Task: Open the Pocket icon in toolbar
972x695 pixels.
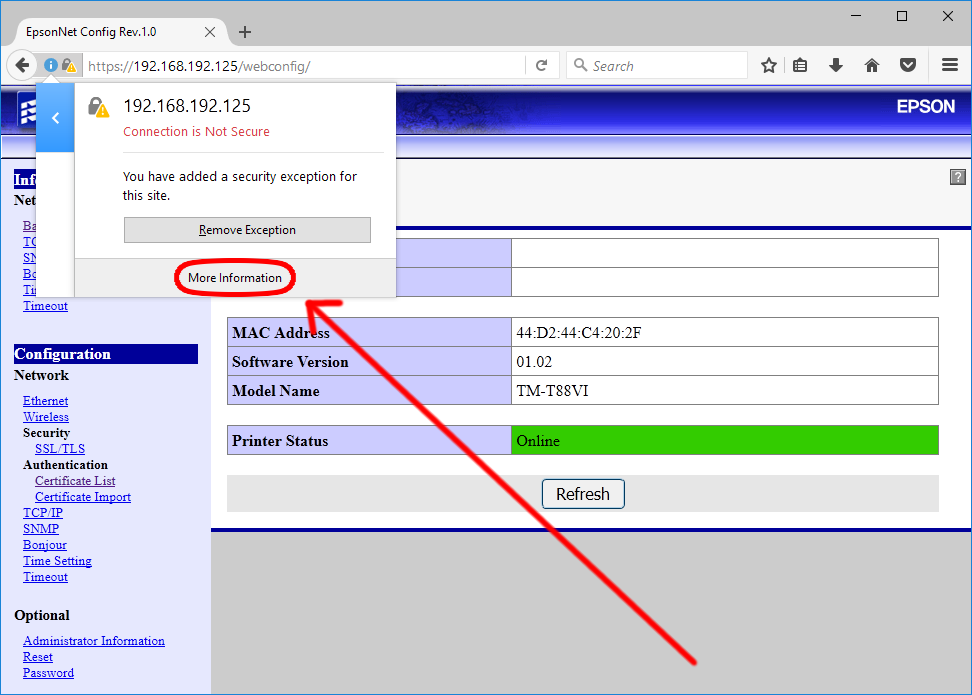Action: coord(907,66)
